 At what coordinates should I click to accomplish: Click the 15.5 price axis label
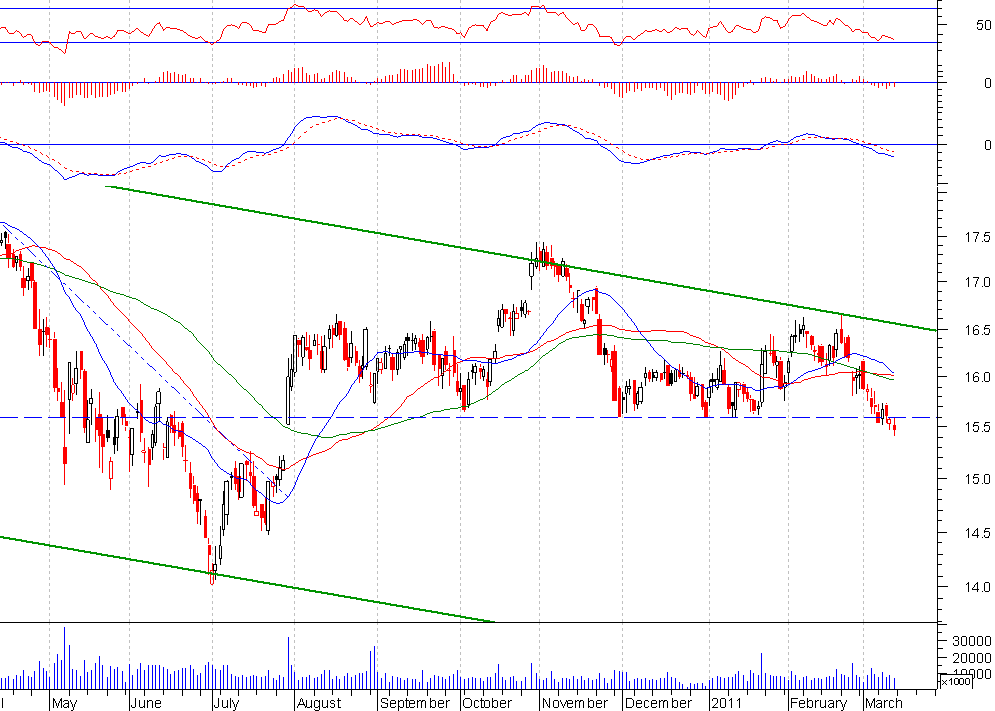click(x=977, y=428)
